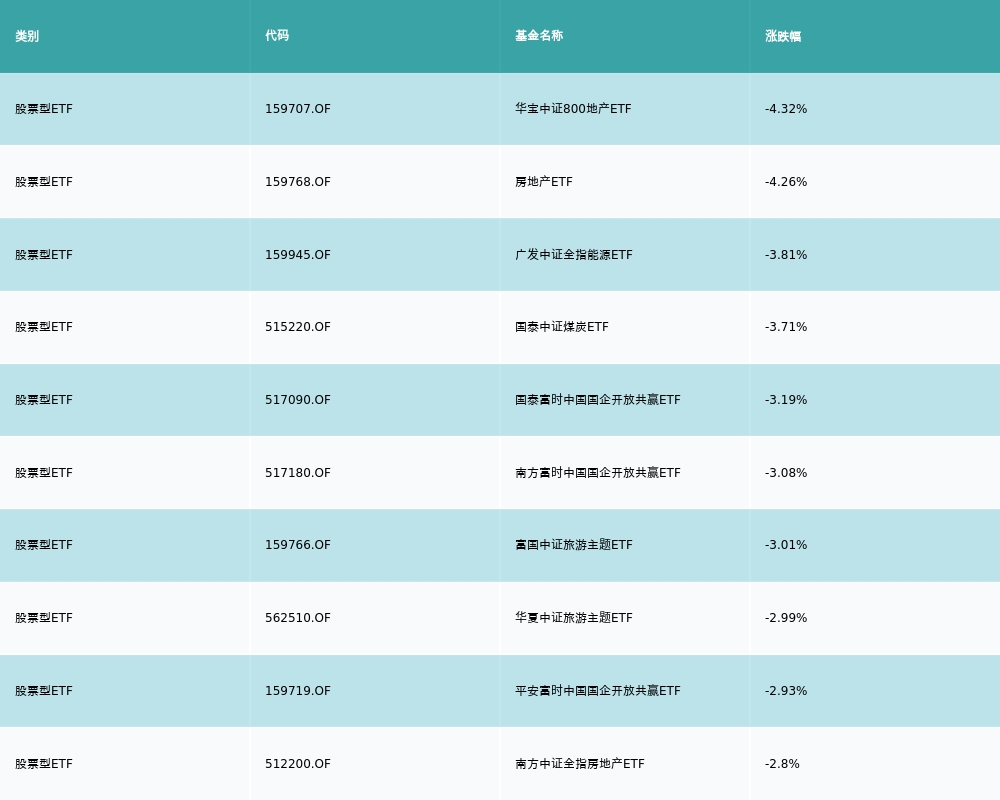The width and height of the screenshot is (1000, 800).
Task: Click 股票型ETF in the 517090.OF row
Action: tap(44, 400)
